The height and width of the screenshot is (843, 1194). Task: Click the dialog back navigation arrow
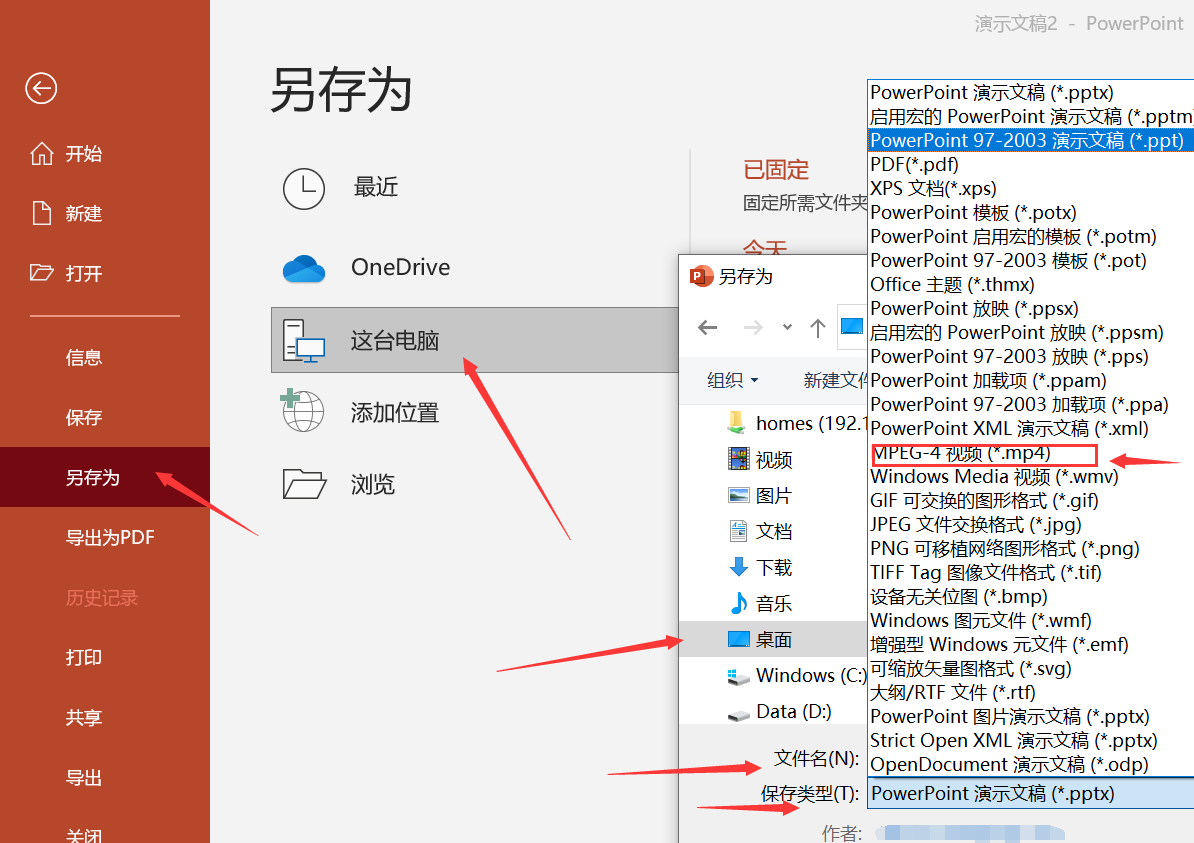(707, 327)
